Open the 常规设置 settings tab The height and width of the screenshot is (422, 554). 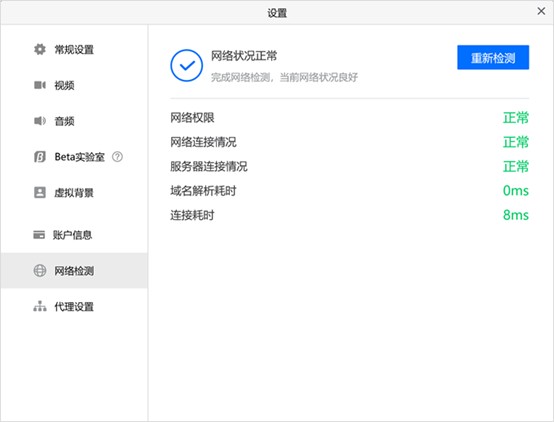pos(74,49)
